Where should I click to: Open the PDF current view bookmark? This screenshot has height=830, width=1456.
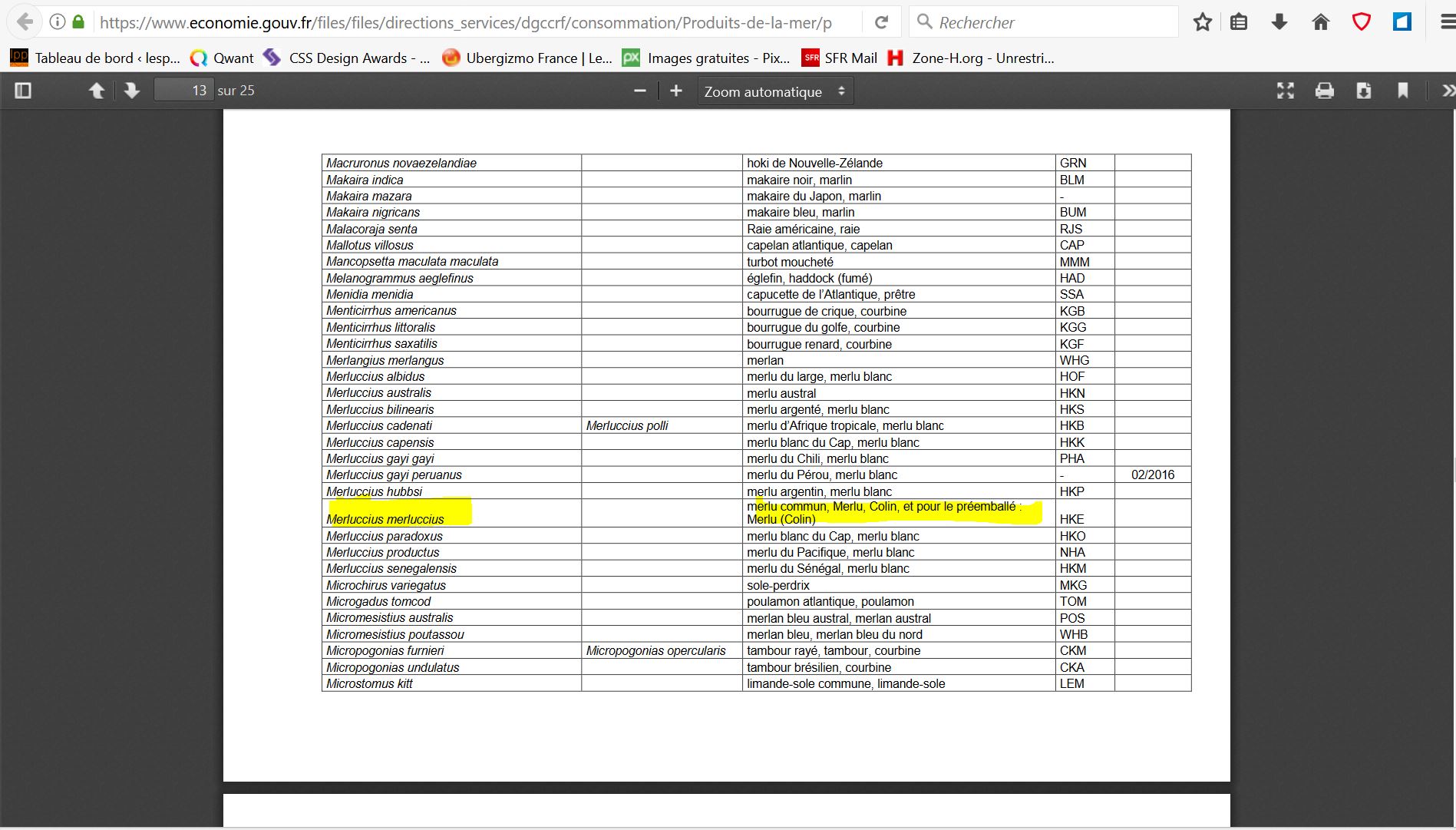[1402, 91]
